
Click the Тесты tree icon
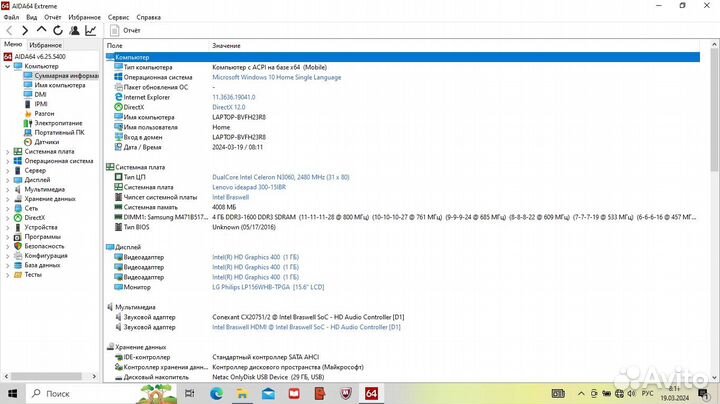coord(17,275)
